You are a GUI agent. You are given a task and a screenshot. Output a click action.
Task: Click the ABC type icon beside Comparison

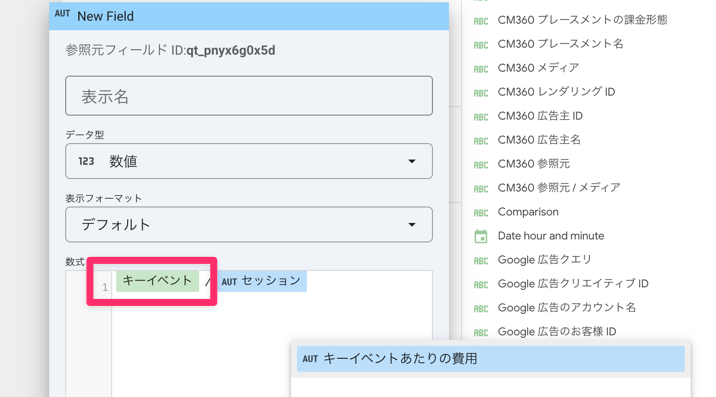tap(481, 213)
